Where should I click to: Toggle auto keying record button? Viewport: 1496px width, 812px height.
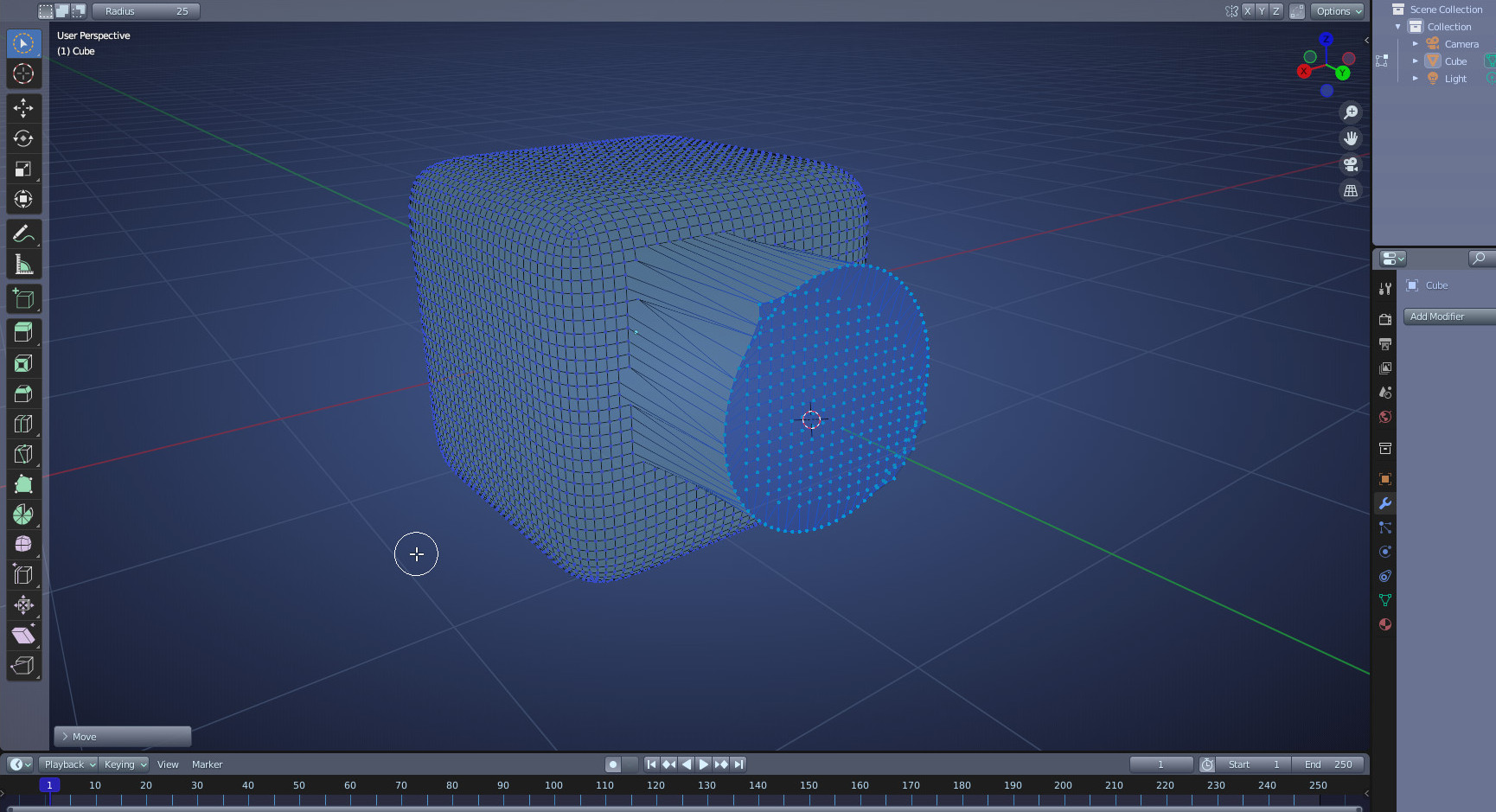[x=613, y=764]
